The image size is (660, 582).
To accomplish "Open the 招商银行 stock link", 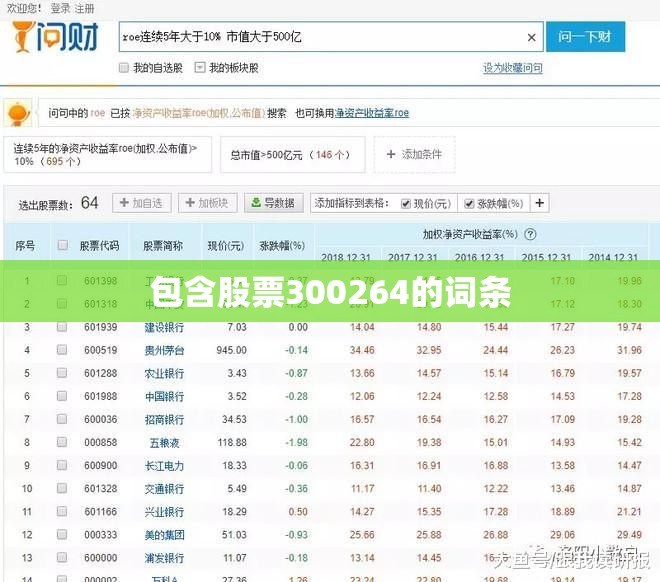I will point(164,420).
